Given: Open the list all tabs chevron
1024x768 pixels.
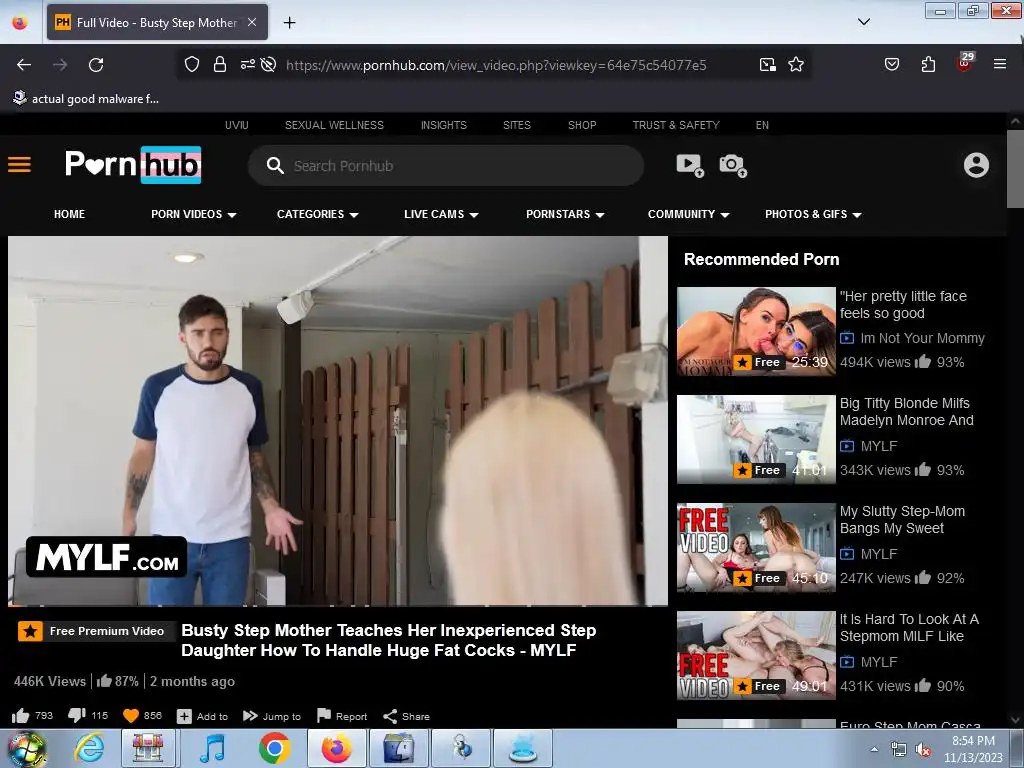Looking at the screenshot, I should pyautogui.click(x=864, y=22).
